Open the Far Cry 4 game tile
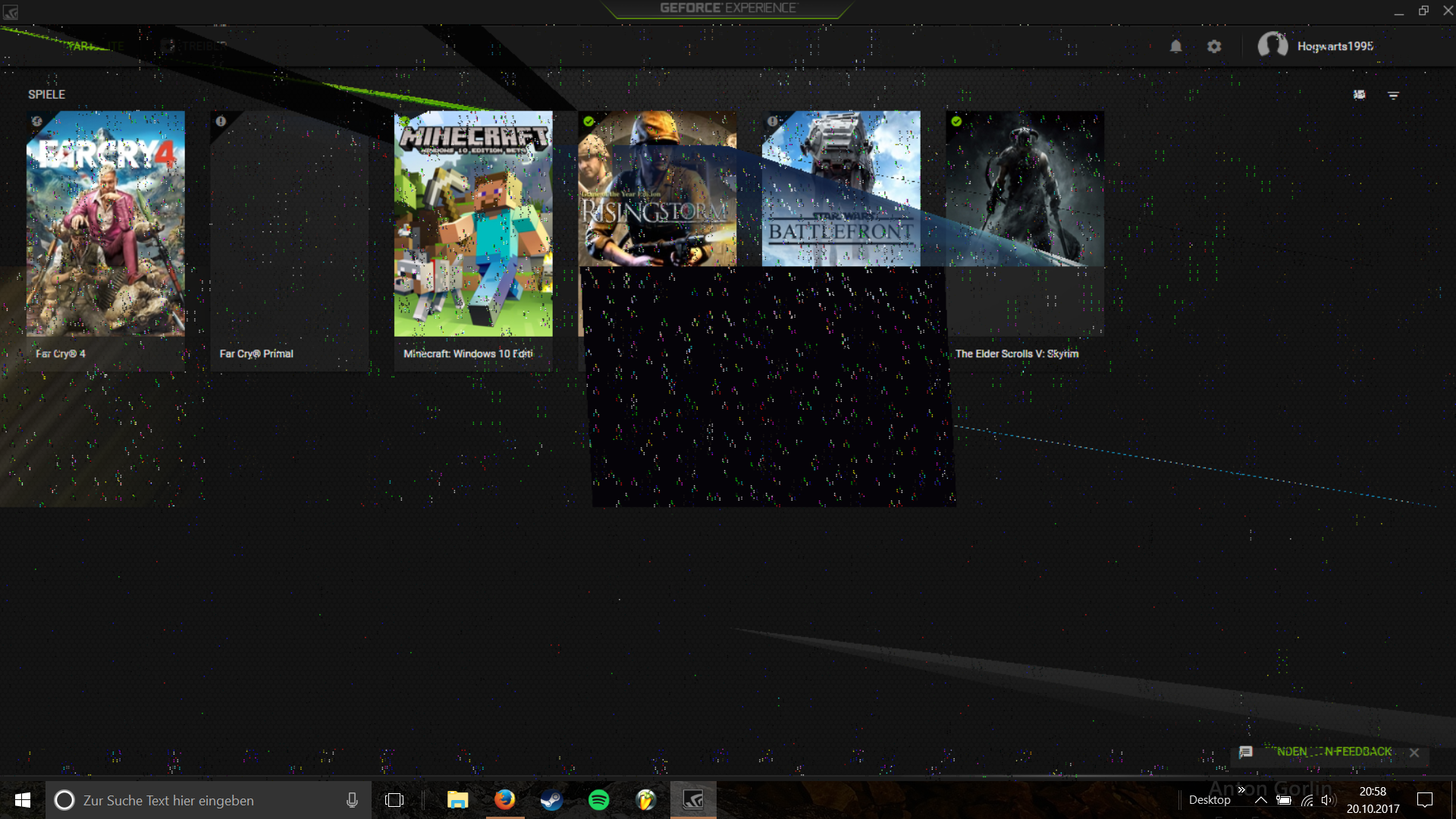Viewport: 1456px width, 819px height. [105, 224]
